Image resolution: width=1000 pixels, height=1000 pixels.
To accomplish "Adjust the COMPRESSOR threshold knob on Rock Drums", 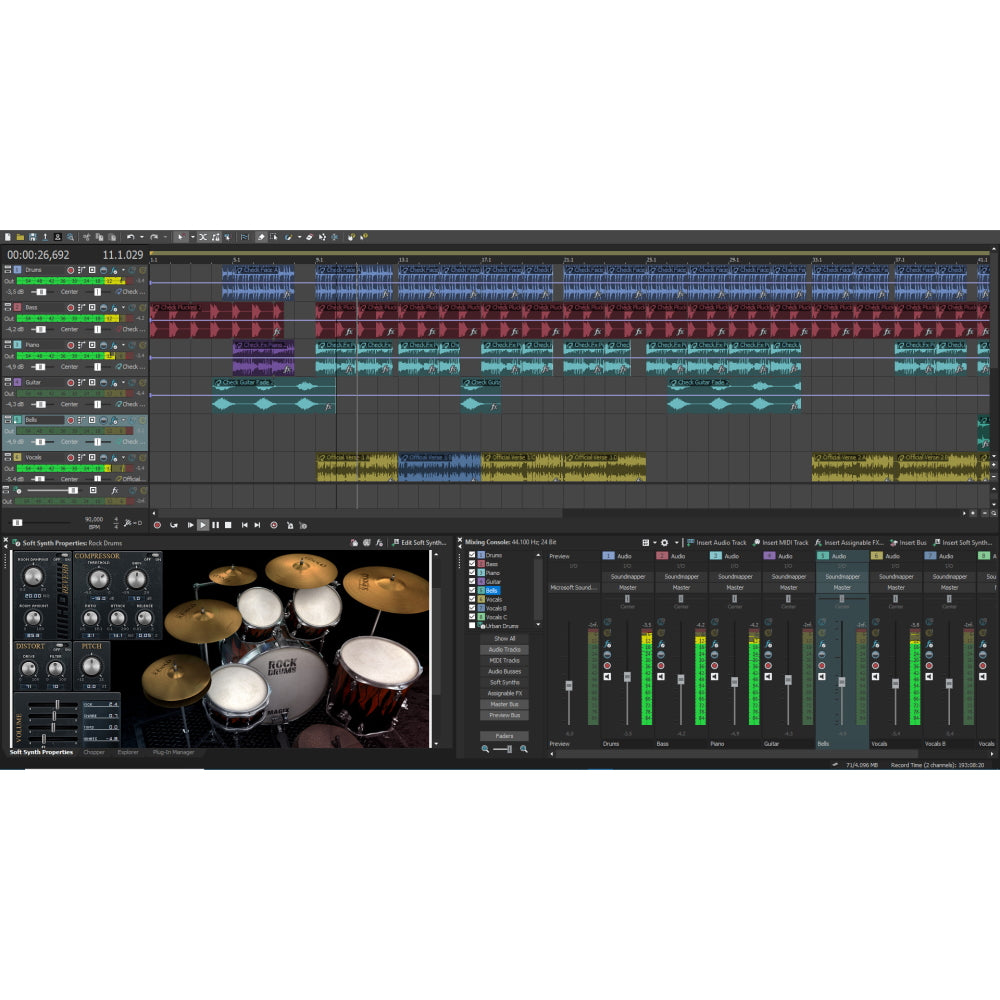I will click(x=99, y=579).
